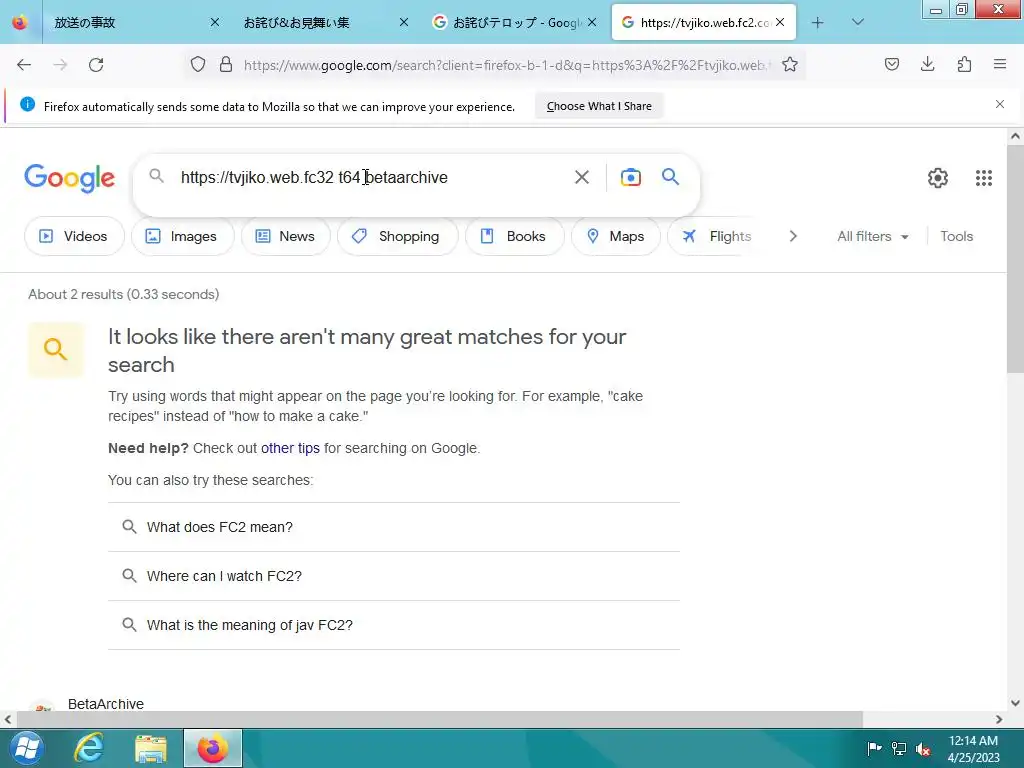Filter results by Flights
This screenshot has width=1024, height=768.
pos(716,236)
